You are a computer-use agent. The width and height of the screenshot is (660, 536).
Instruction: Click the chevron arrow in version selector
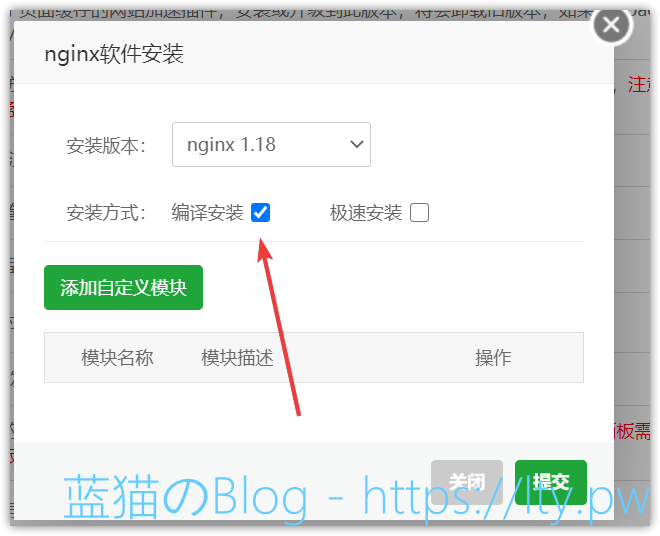(356, 145)
